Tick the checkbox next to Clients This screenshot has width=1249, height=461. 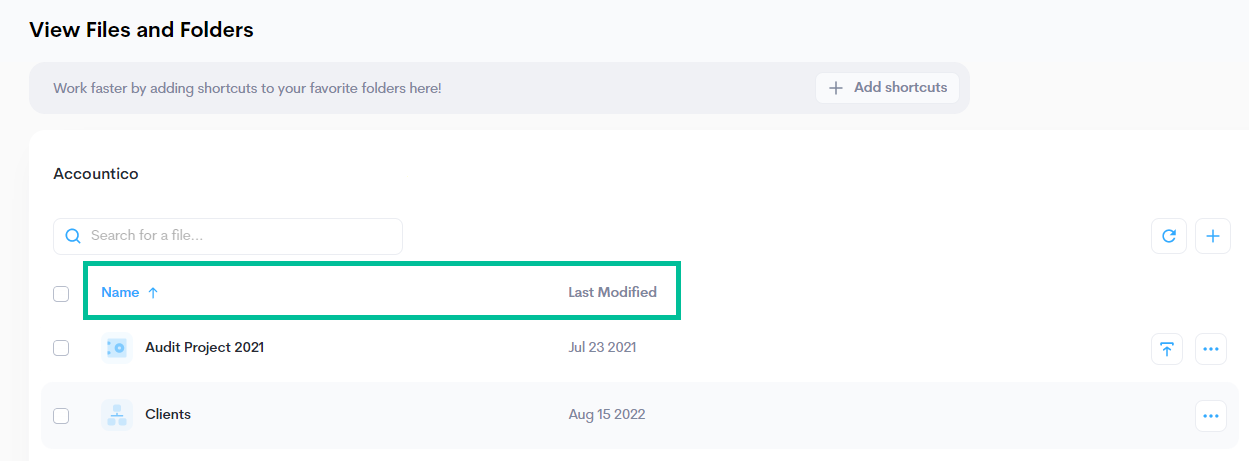pyautogui.click(x=61, y=416)
